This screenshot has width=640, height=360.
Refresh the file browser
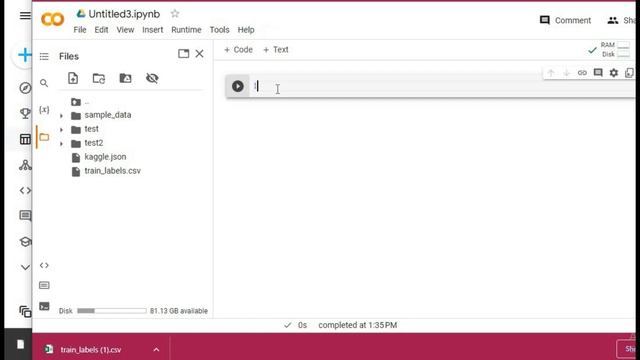coord(99,78)
